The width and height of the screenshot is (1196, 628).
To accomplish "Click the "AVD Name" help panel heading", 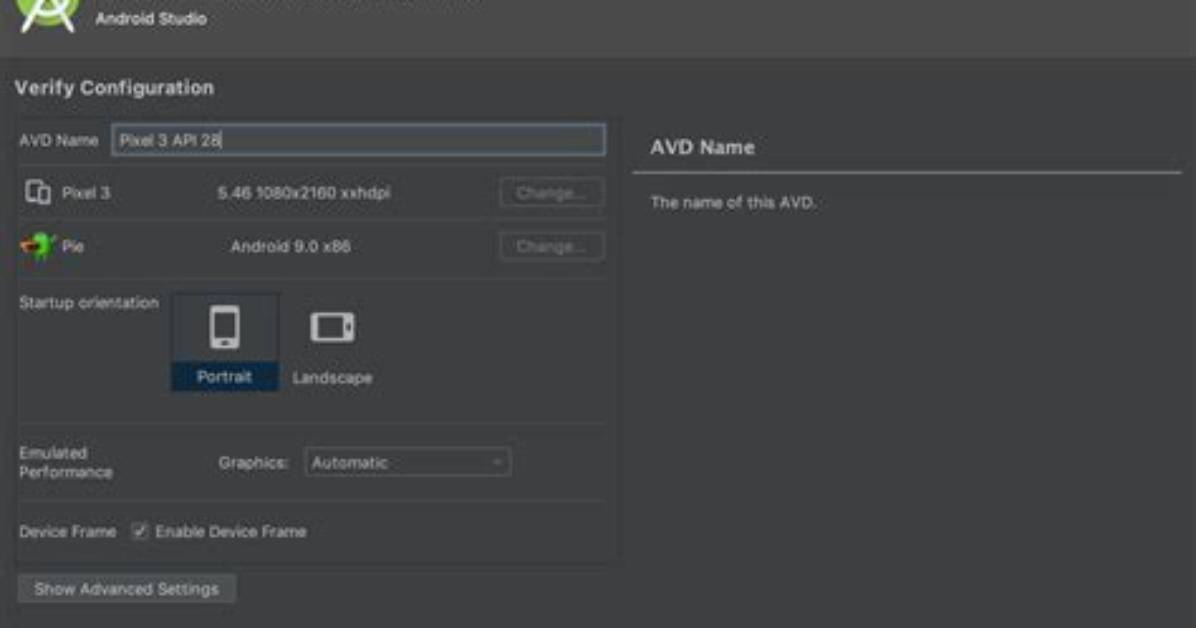I will tap(702, 147).
